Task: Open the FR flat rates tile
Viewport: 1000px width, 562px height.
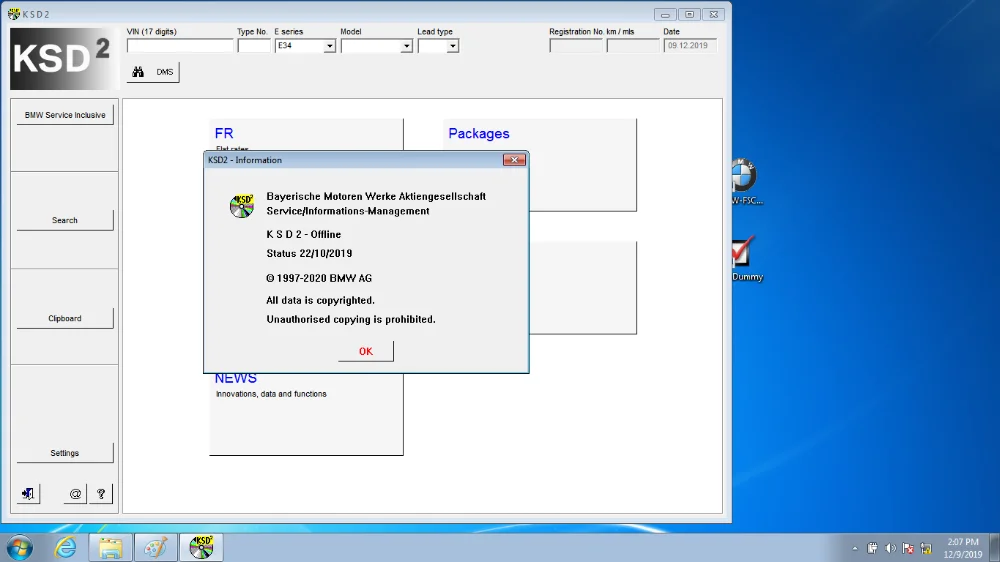Action: (306, 135)
